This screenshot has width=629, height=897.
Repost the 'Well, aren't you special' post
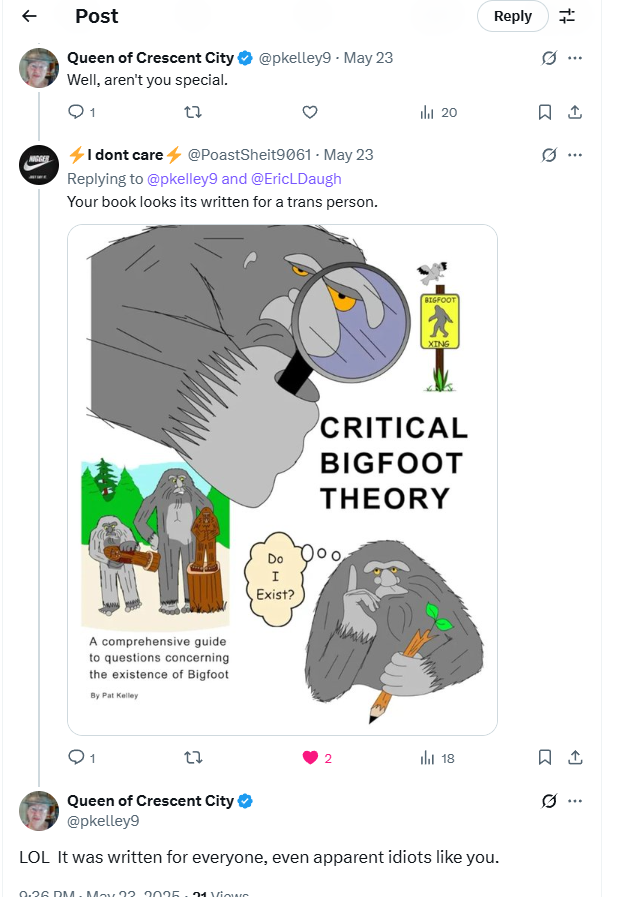[193, 112]
